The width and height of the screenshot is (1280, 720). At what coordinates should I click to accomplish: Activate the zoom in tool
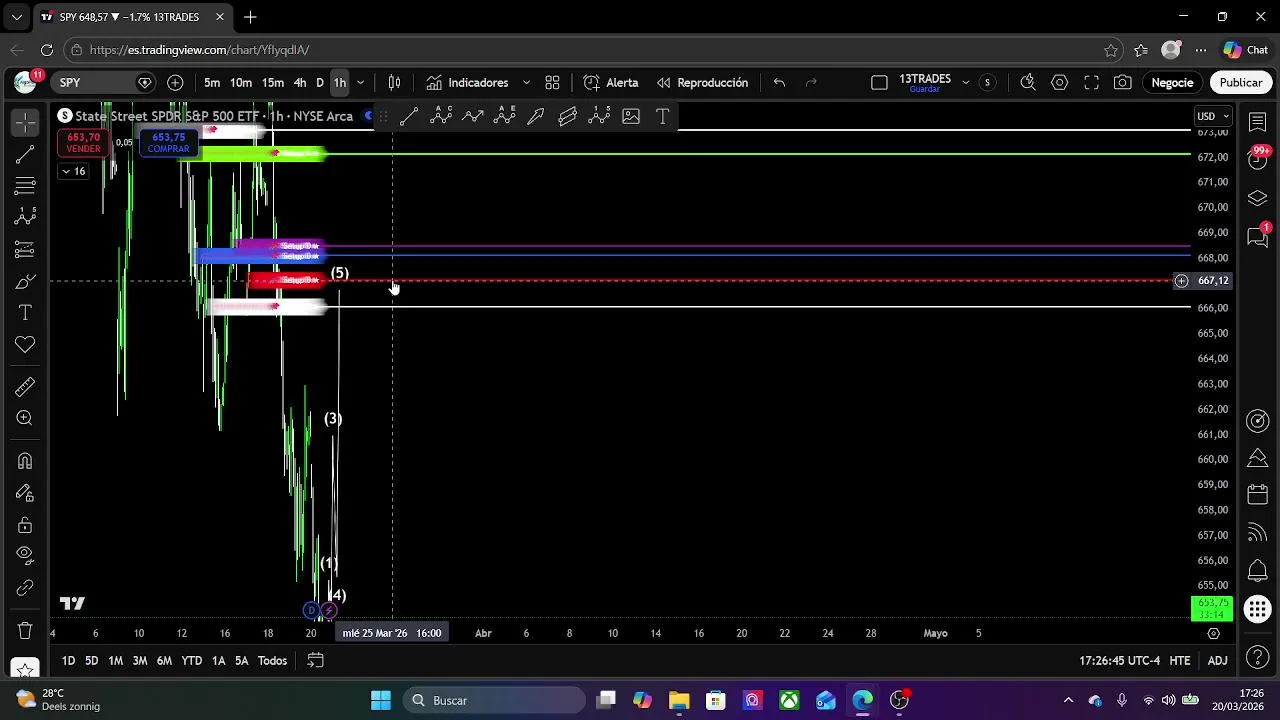point(25,418)
